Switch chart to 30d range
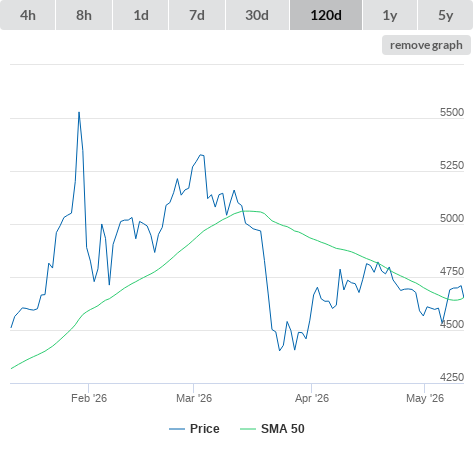Viewport: 474px width, 455px height. pyautogui.click(x=257, y=15)
